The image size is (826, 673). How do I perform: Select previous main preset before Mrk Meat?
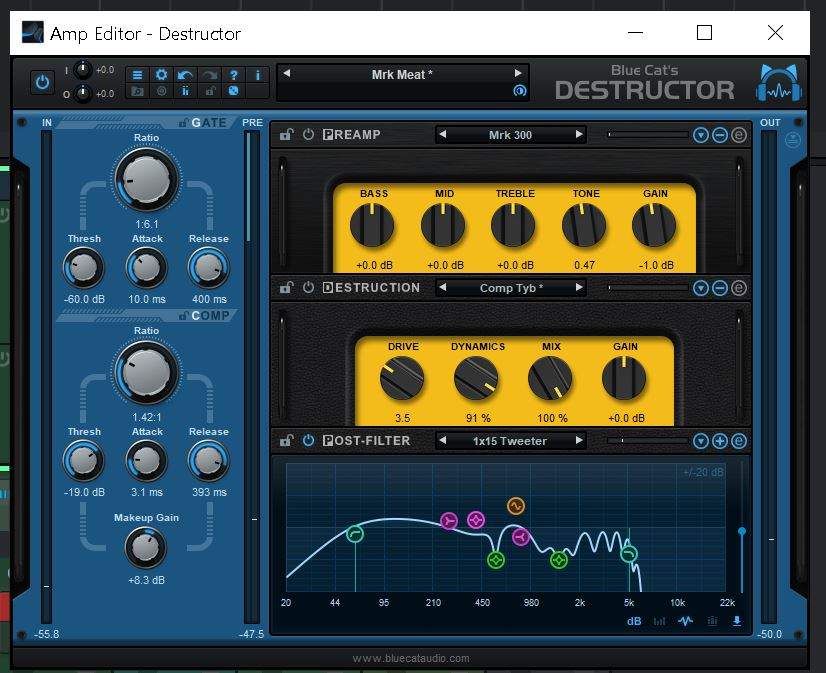287,73
